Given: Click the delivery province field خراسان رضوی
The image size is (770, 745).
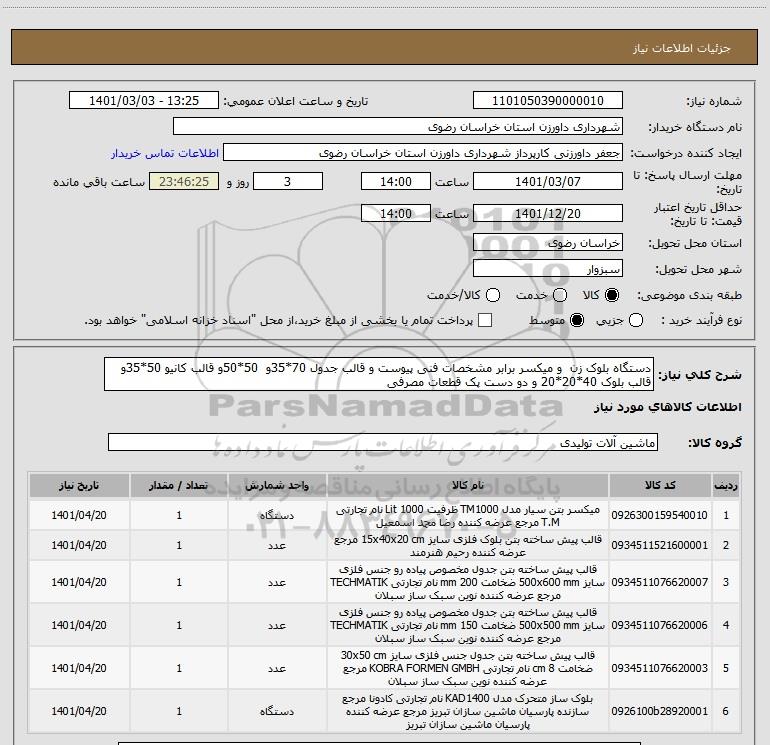Looking at the screenshot, I should point(548,243).
